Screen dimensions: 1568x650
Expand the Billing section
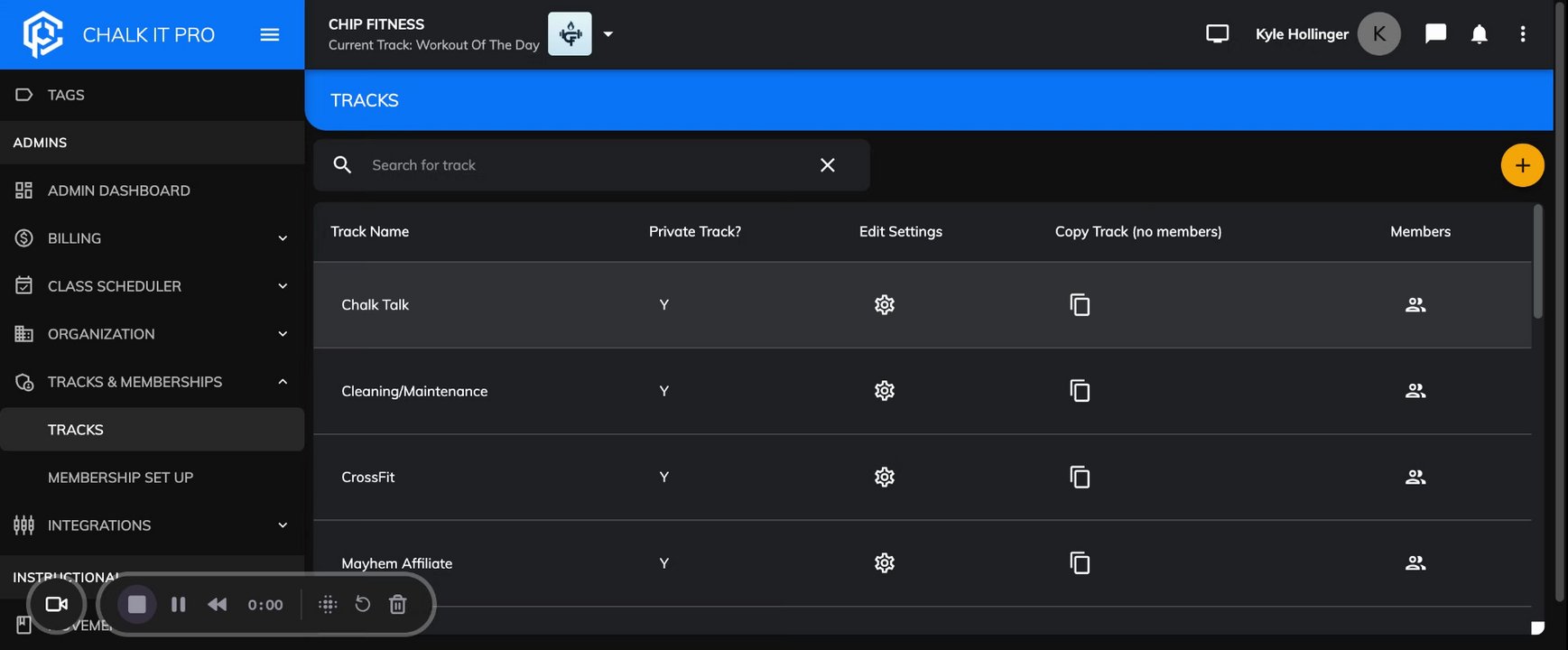coord(283,238)
